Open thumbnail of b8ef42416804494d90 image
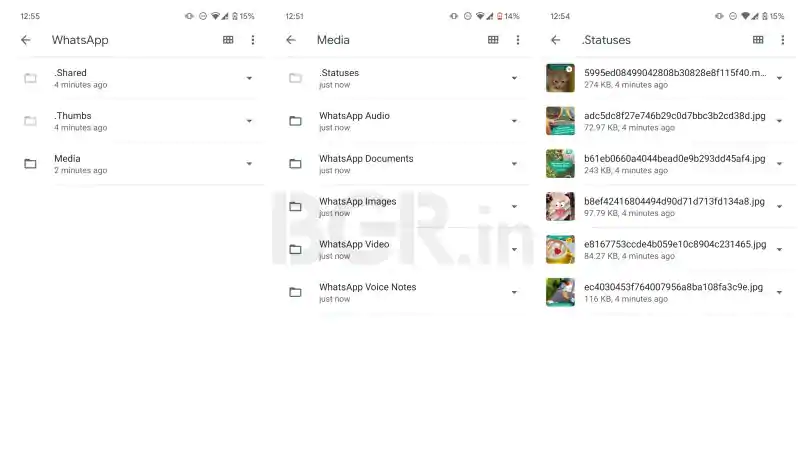This screenshot has width=805, height=456. pyautogui.click(x=560, y=206)
